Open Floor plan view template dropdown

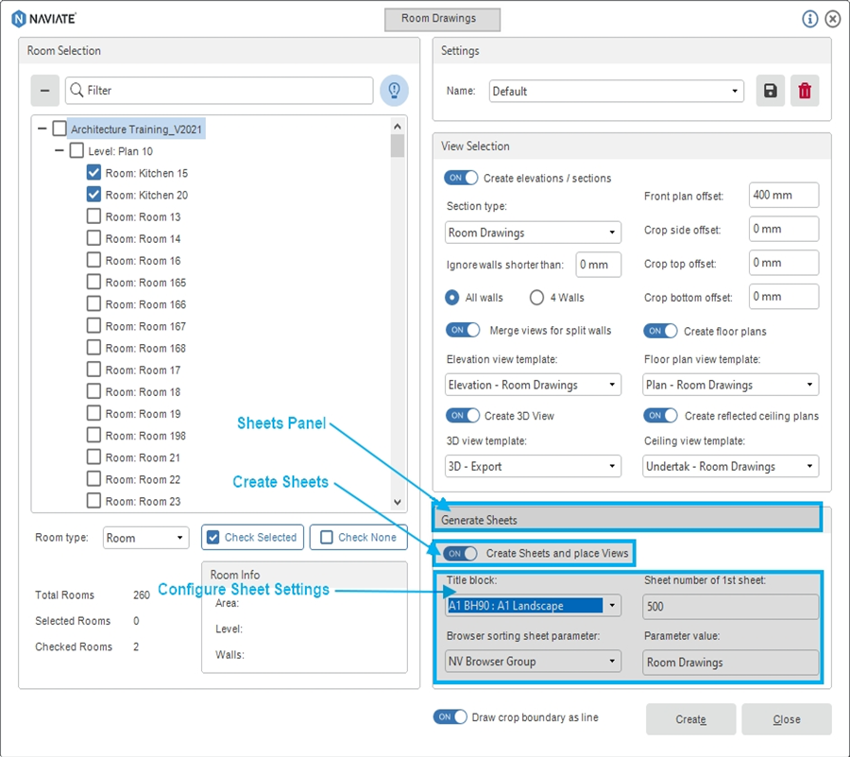point(730,385)
